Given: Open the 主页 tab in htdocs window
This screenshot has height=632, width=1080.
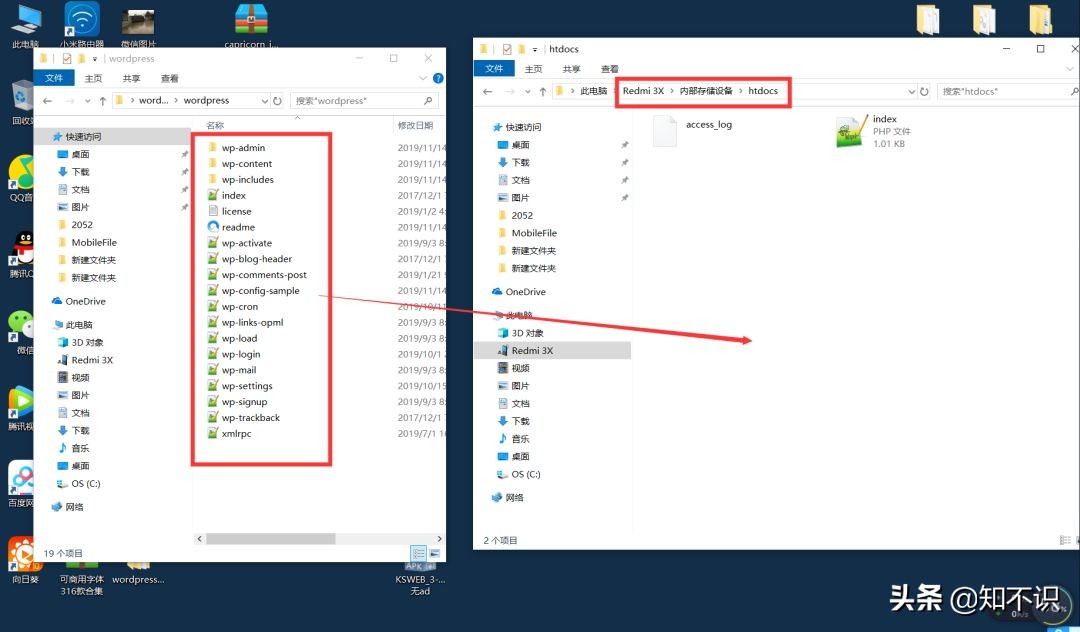Looking at the screenshot, I should (x=533, y=69).
